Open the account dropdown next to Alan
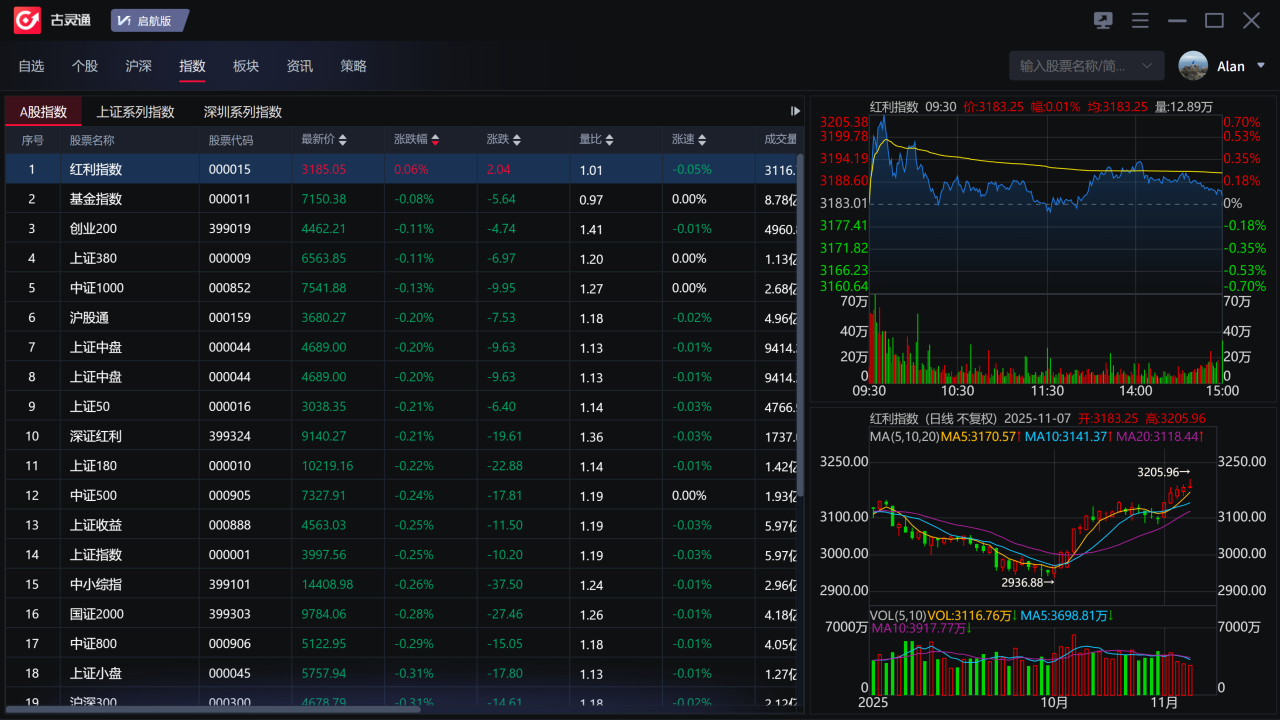 1260,66
